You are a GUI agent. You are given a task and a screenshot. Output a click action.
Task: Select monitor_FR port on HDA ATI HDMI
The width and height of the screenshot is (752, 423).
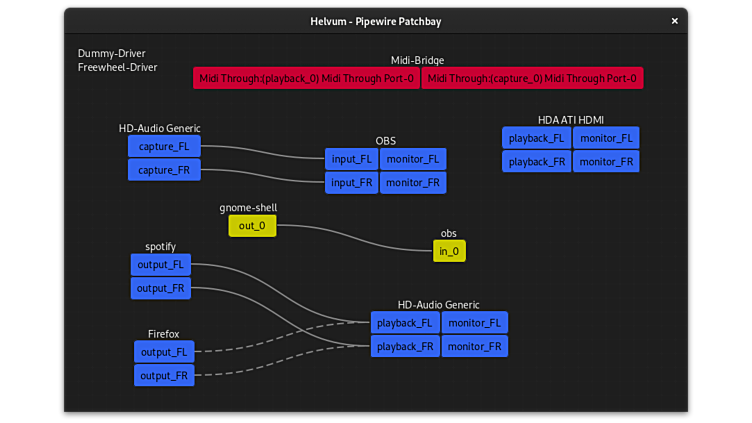(x=605, y=161)
